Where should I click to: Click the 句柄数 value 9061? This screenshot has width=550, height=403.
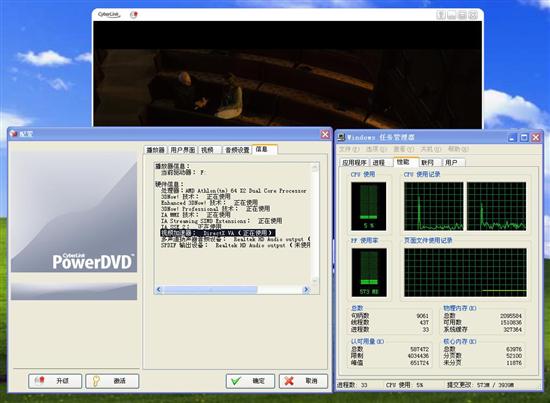pyautogui.click(x=422, y=316)
